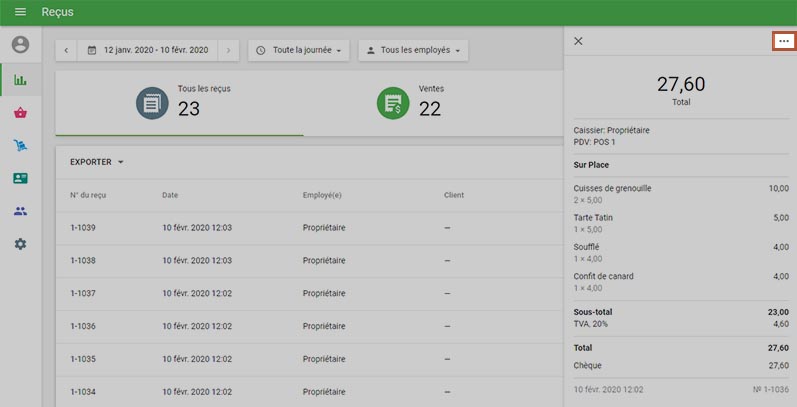Open the user account profile icon
The height and width of the screenshot is (407, 797).
[x=20, y=45]
